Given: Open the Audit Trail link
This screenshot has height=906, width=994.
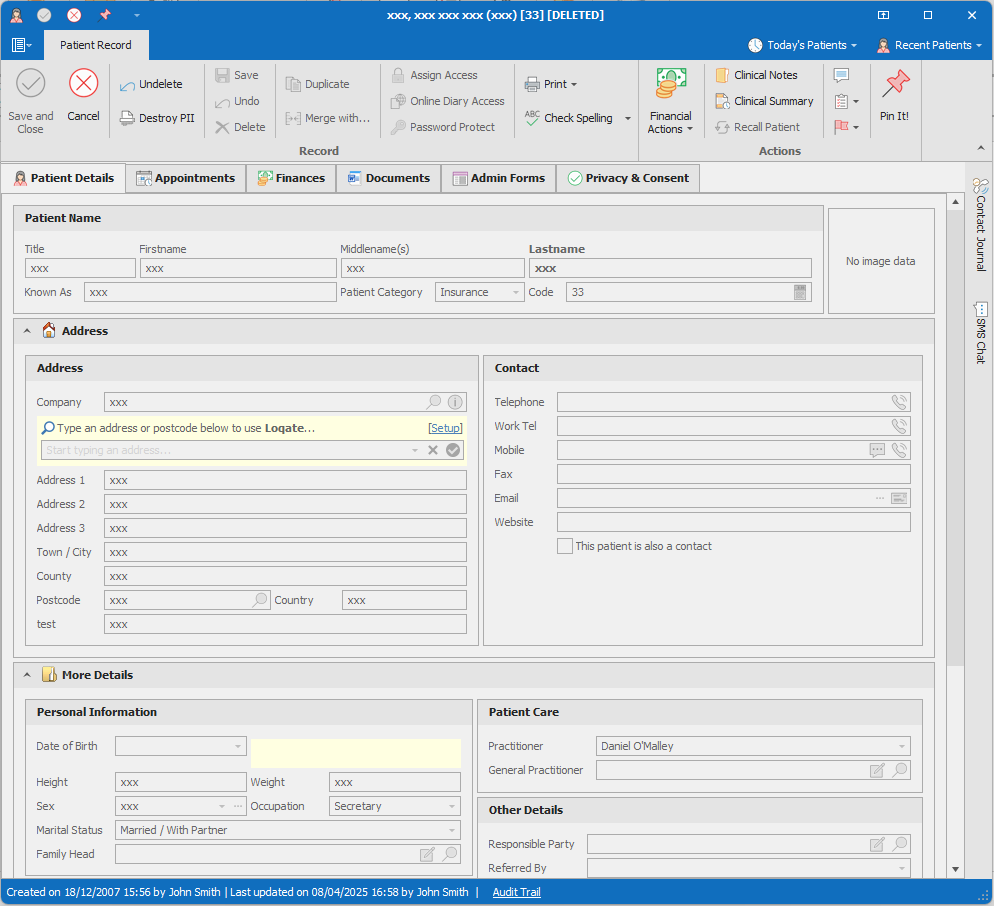Looking at the screenshot, I should [x=516, y=892].
